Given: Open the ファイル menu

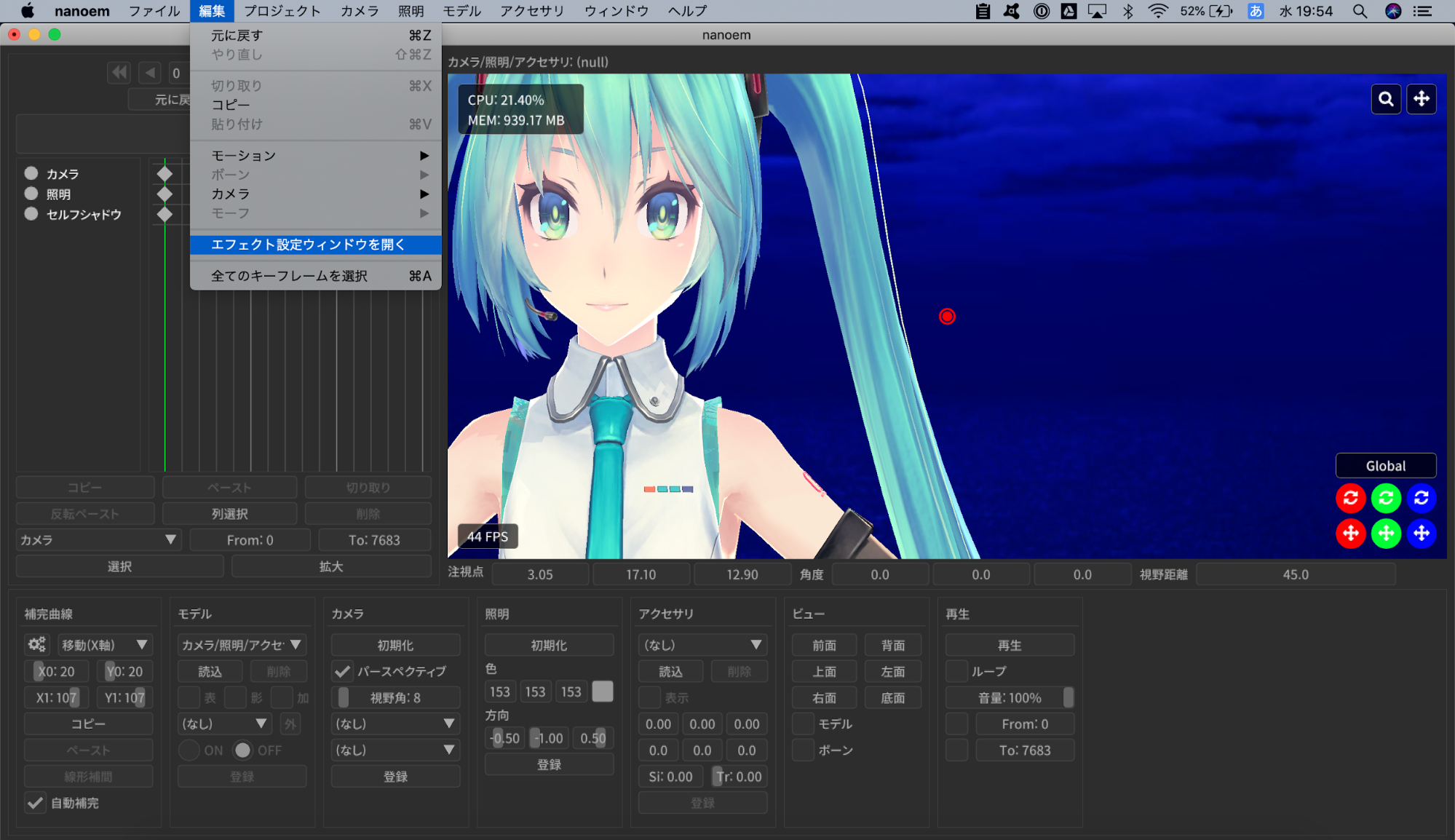Looking at the screenshot, I should (x=154, y=11).
